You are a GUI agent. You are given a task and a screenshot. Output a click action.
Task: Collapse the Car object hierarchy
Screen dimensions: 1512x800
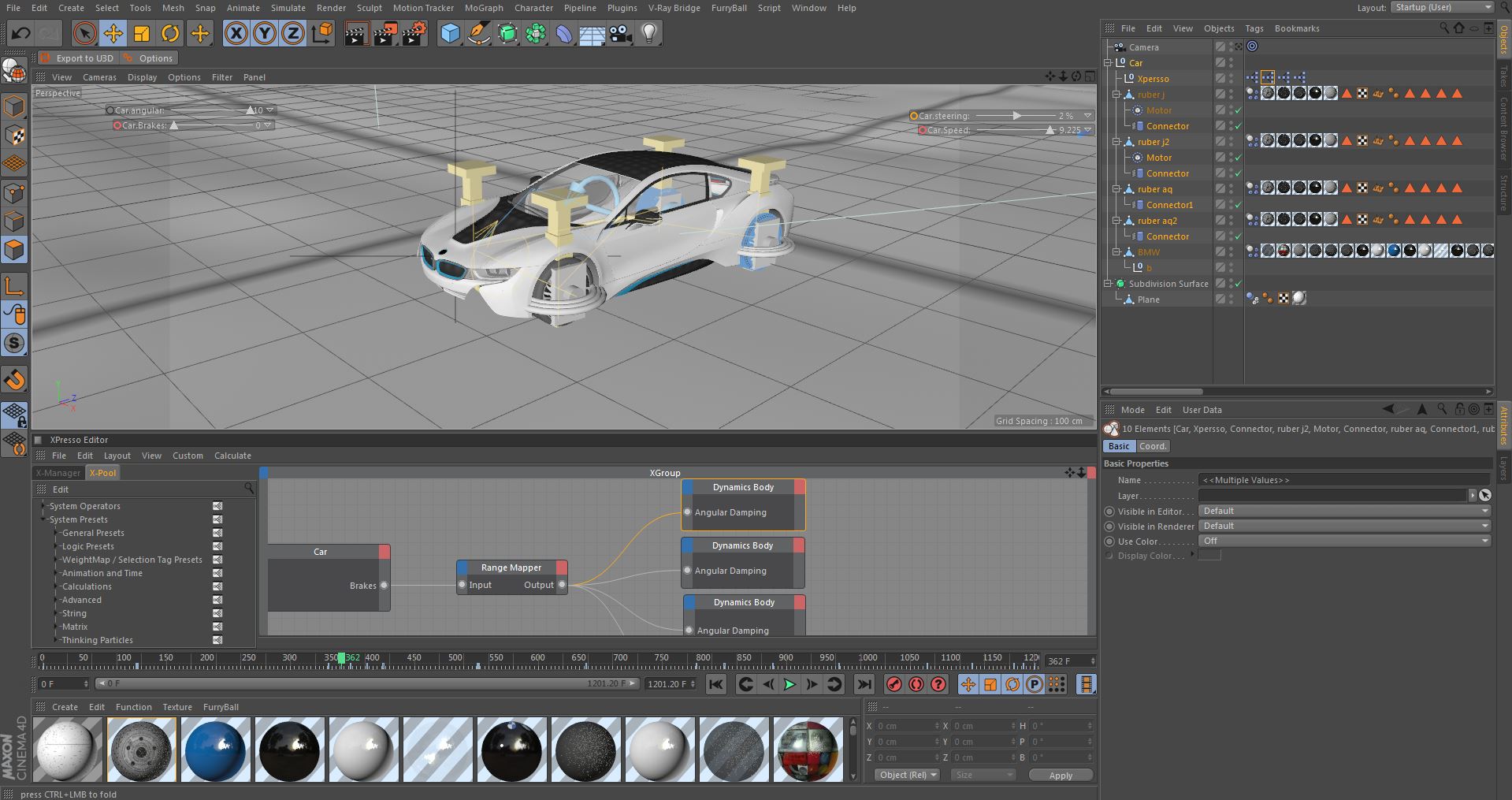(x=1108, y=63)
